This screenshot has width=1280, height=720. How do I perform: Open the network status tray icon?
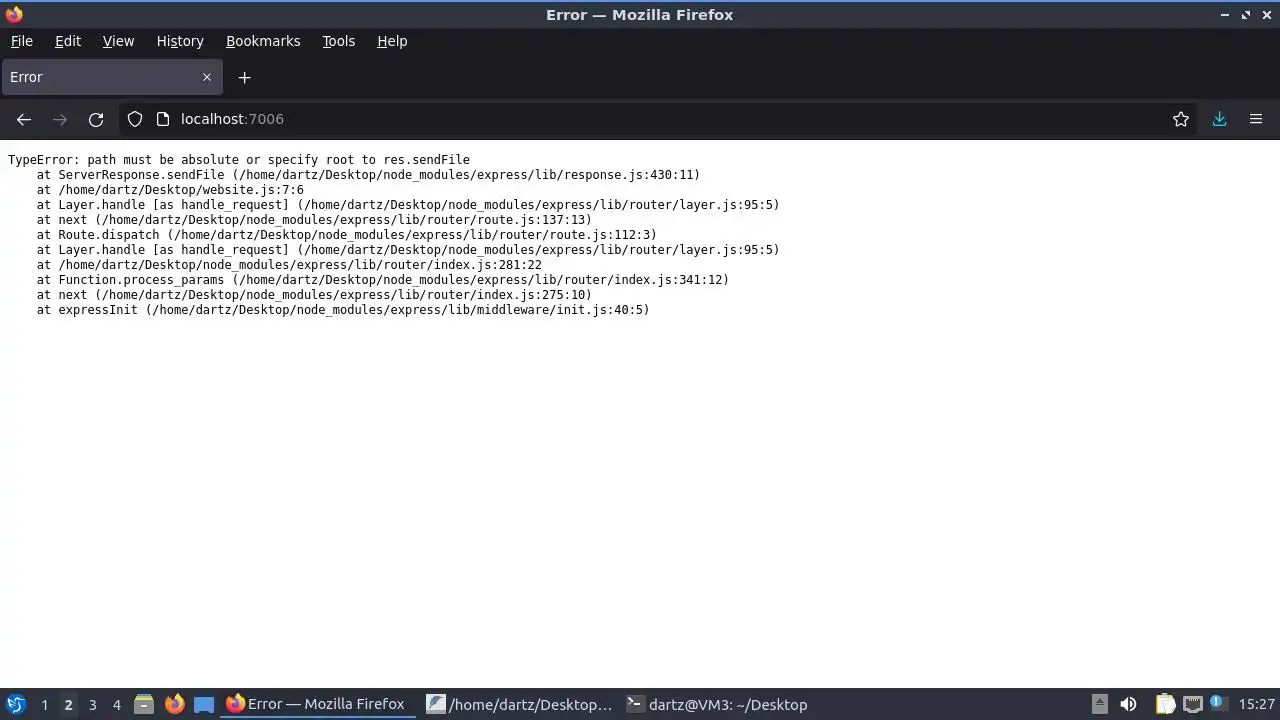1193,704
